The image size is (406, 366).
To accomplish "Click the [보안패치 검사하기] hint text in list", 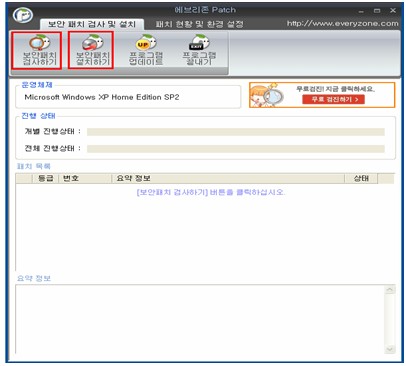I will [x=211, y=192].
